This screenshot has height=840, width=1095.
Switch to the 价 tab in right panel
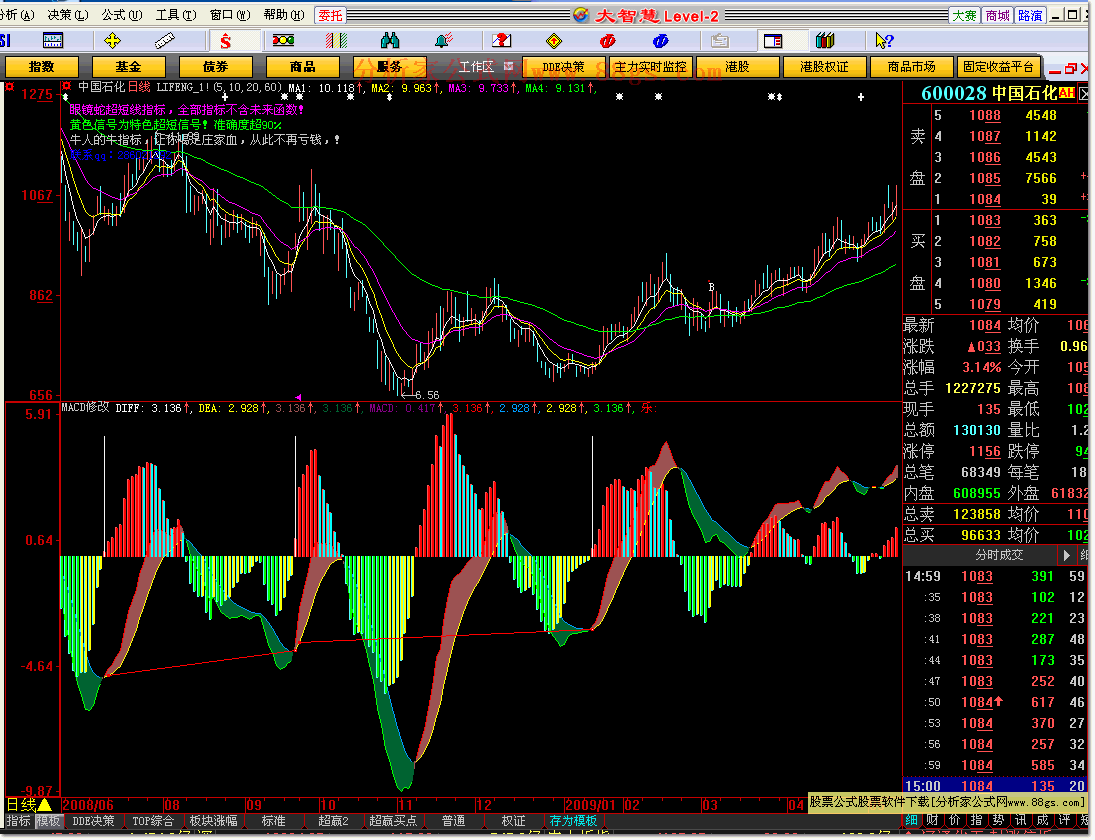955,820
